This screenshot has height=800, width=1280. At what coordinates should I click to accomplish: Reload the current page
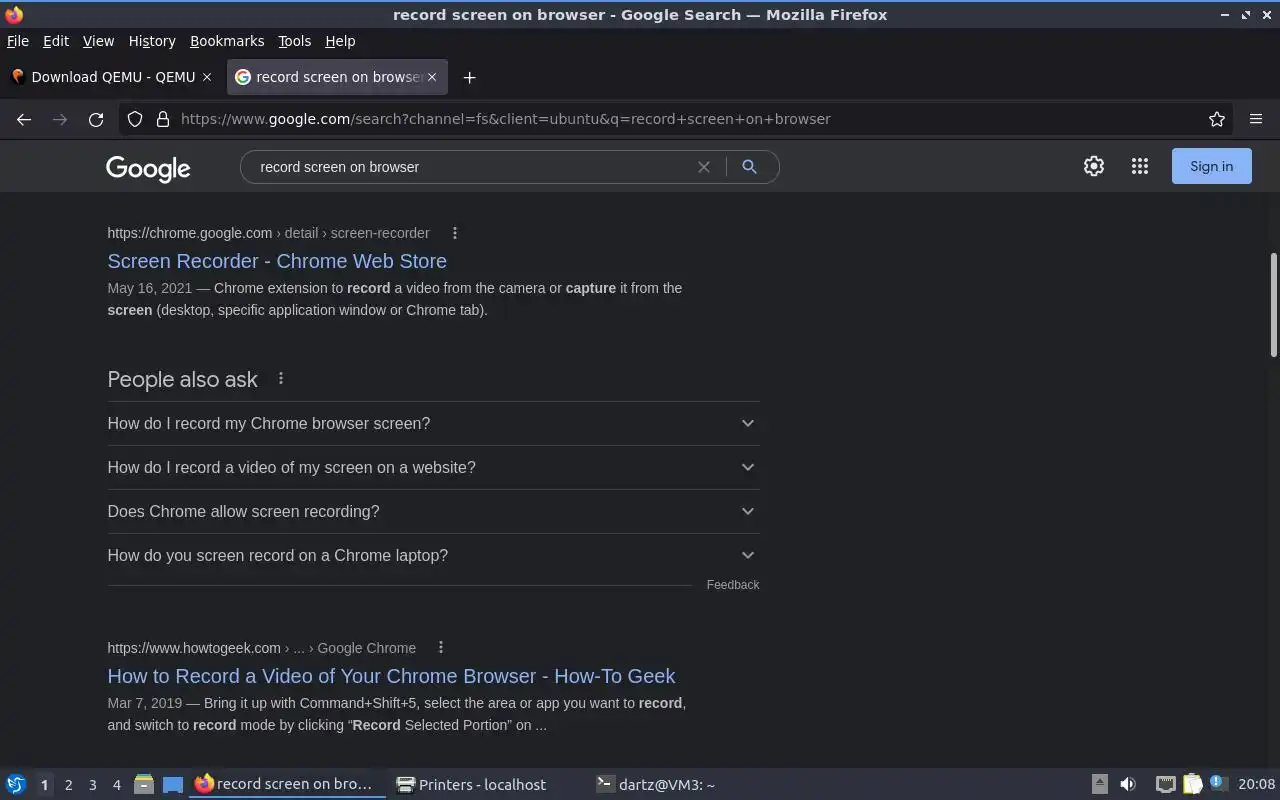pos(96,119)
